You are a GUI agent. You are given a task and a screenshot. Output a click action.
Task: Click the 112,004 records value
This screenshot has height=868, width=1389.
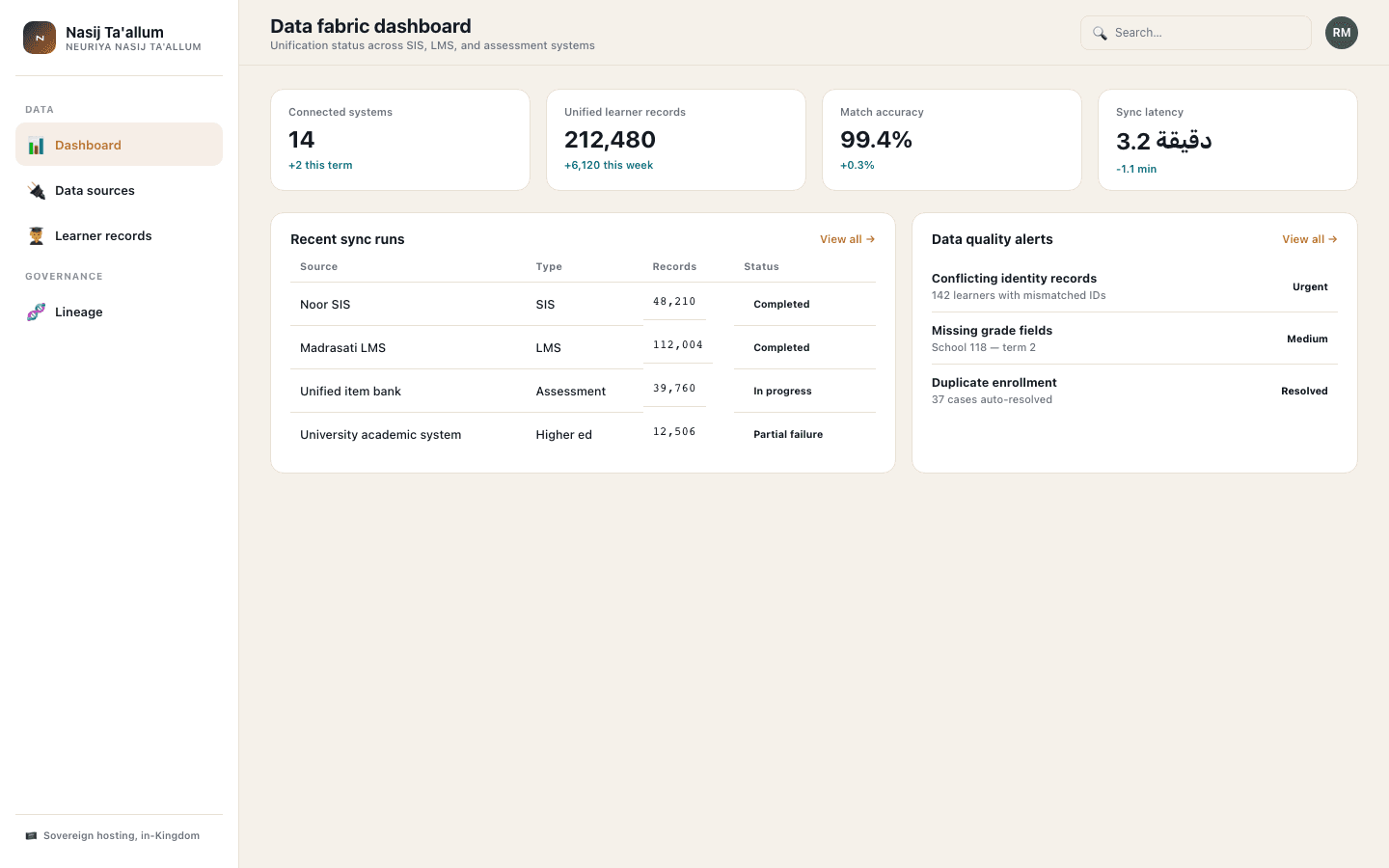[678, 345]
